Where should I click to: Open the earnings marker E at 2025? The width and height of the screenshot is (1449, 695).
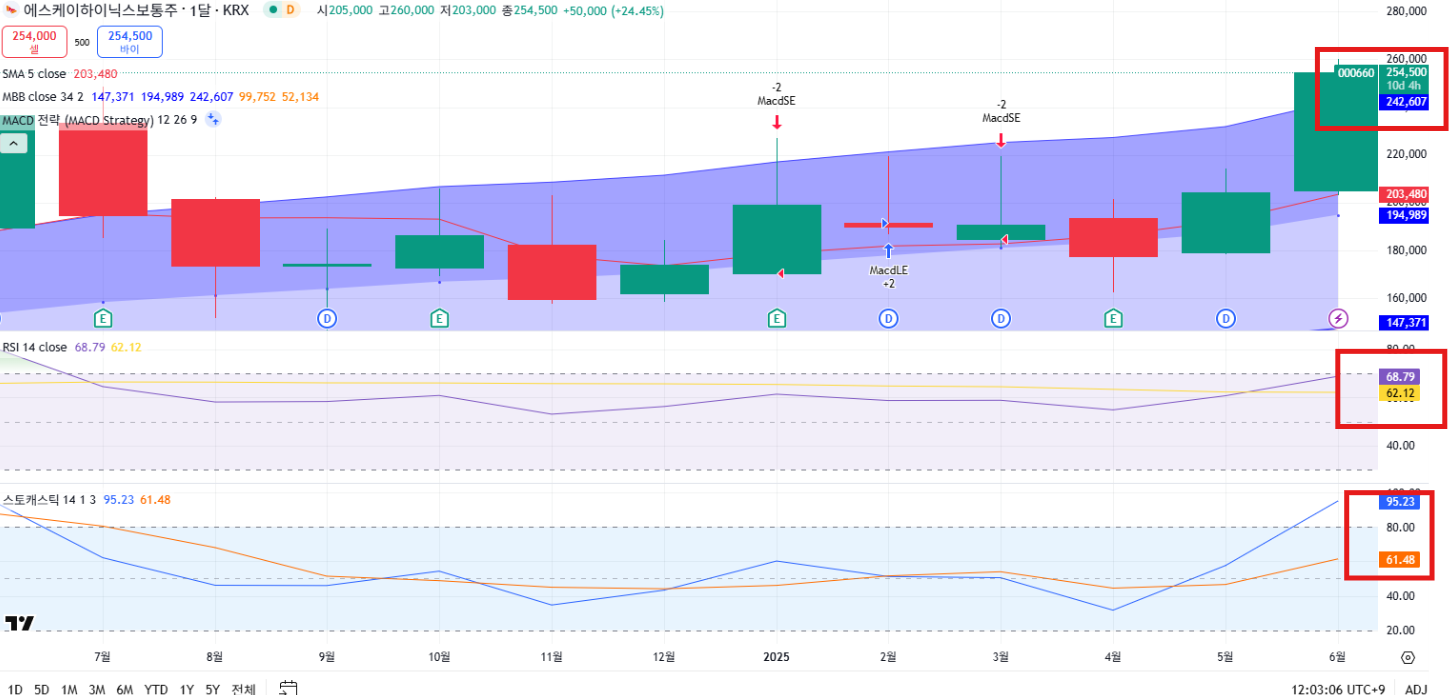click(776, 319)
